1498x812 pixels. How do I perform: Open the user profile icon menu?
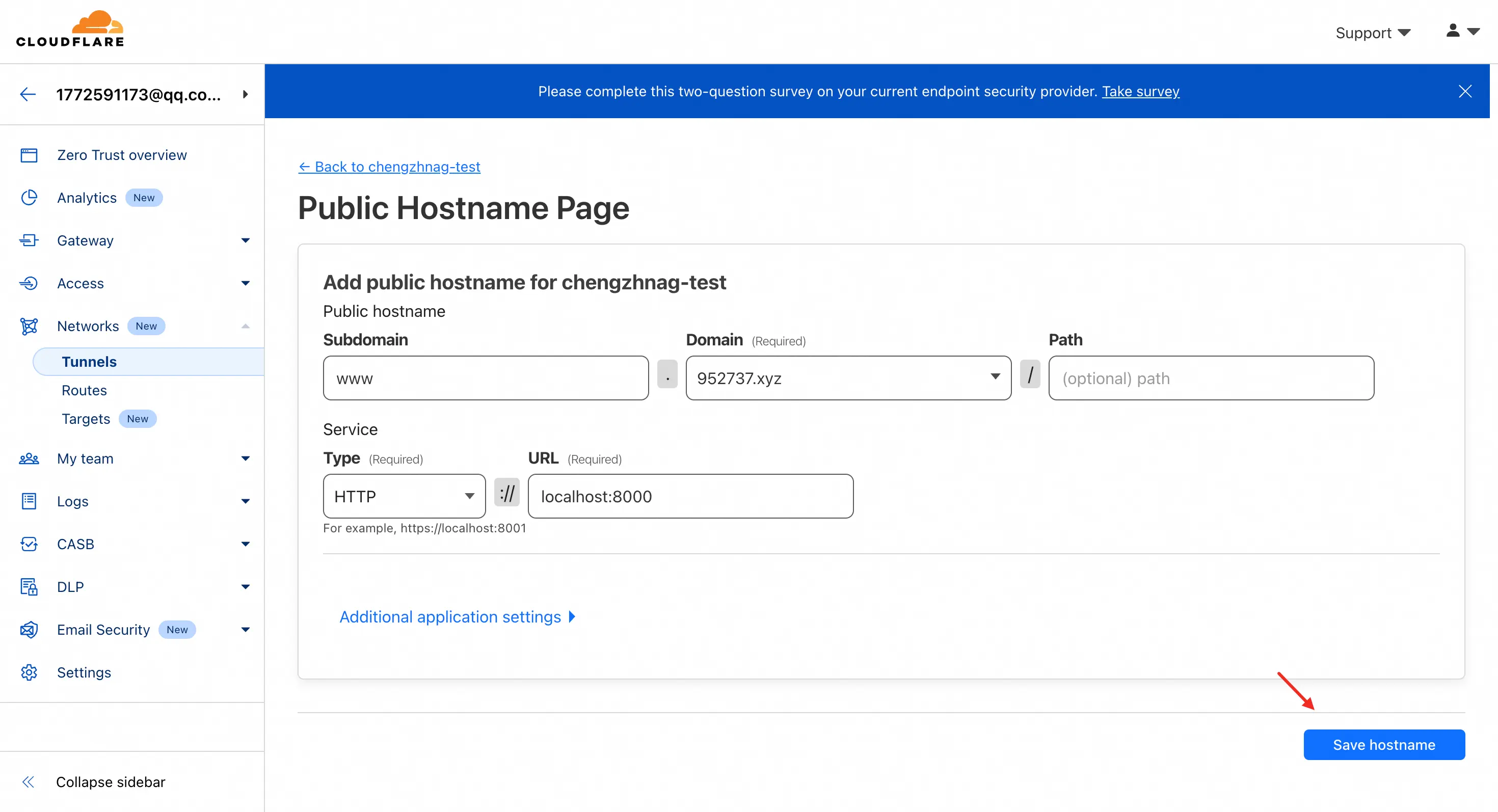click(x=1462, y=31)
